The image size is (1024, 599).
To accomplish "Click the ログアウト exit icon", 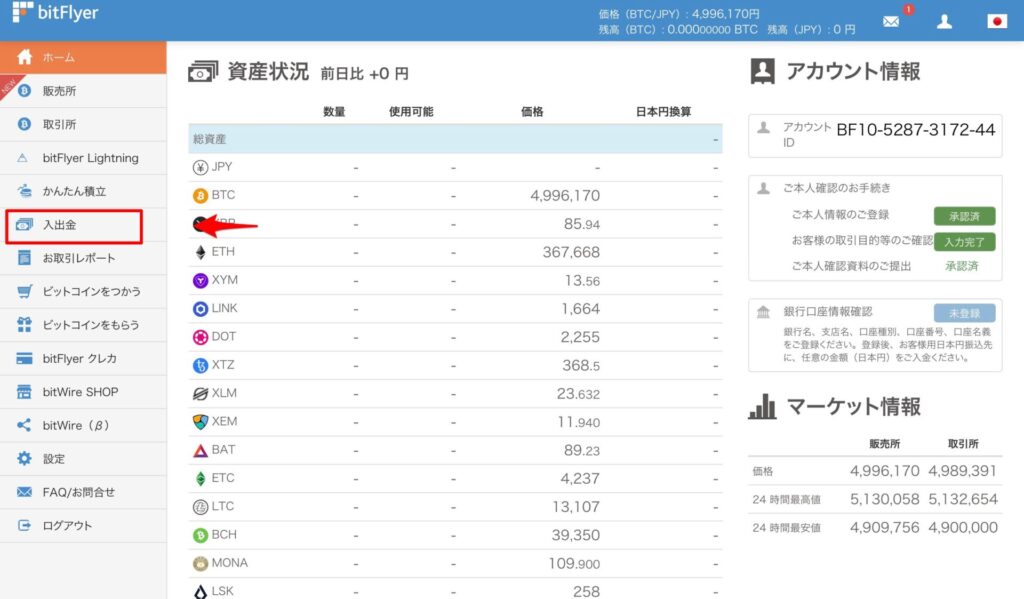I will click(24, 525).
